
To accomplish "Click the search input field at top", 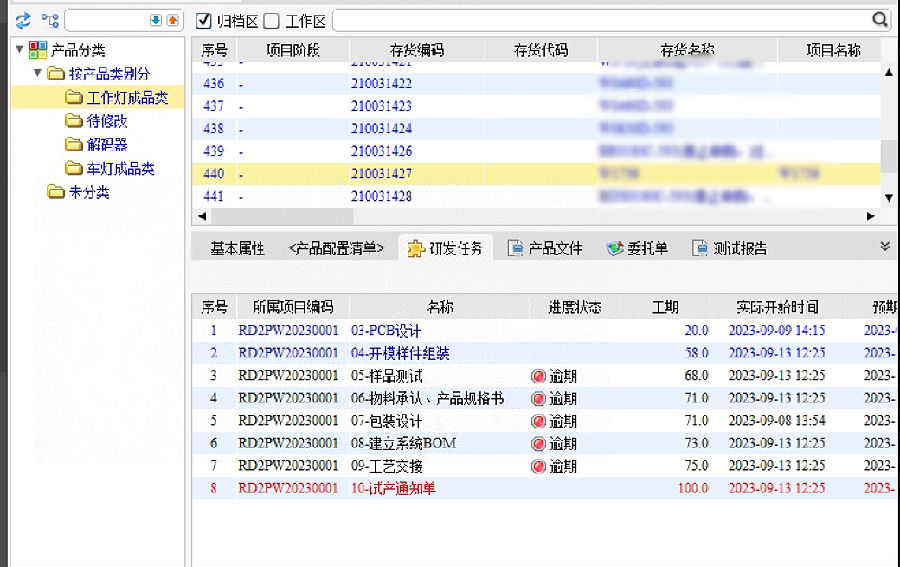I will pos(600,20).
